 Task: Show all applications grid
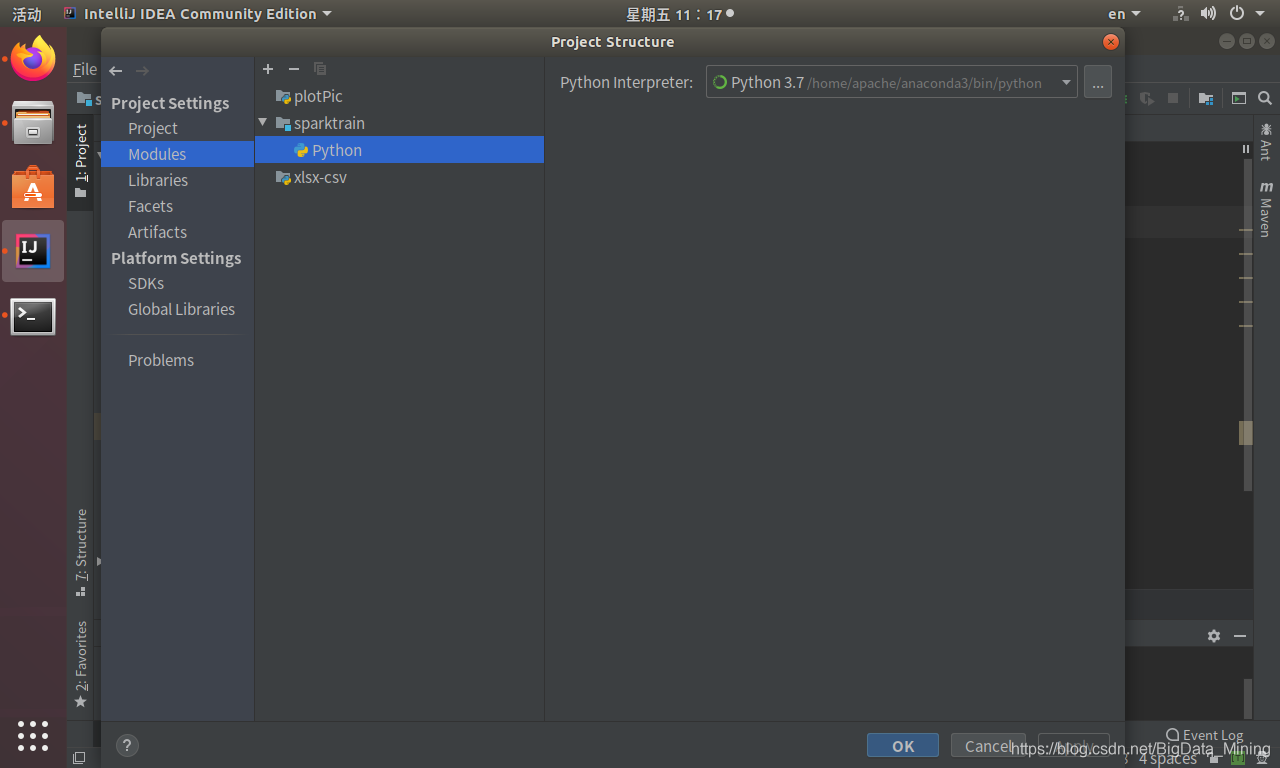tap(33, 735)
